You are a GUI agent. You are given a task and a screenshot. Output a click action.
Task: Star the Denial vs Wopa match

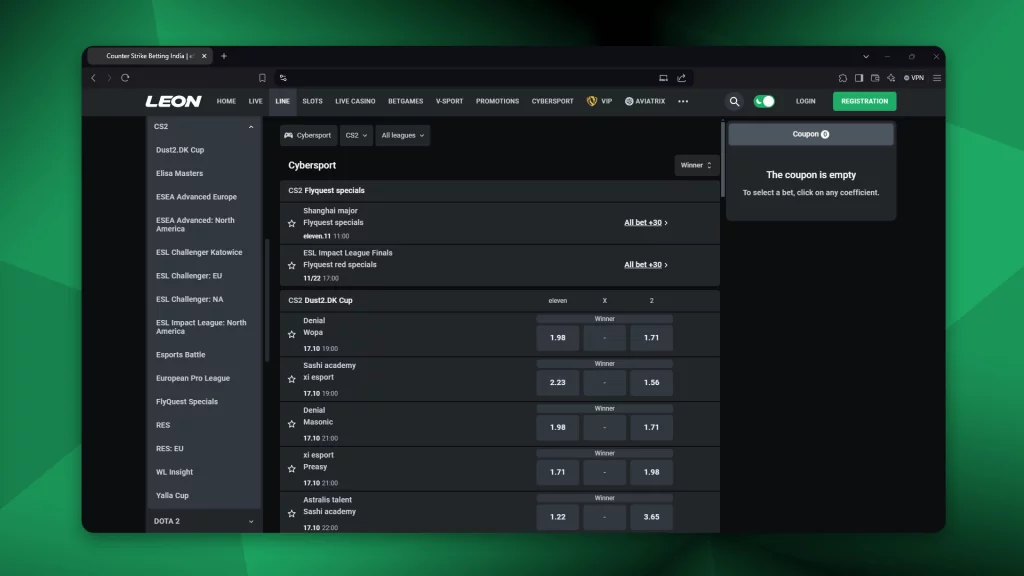292,334
